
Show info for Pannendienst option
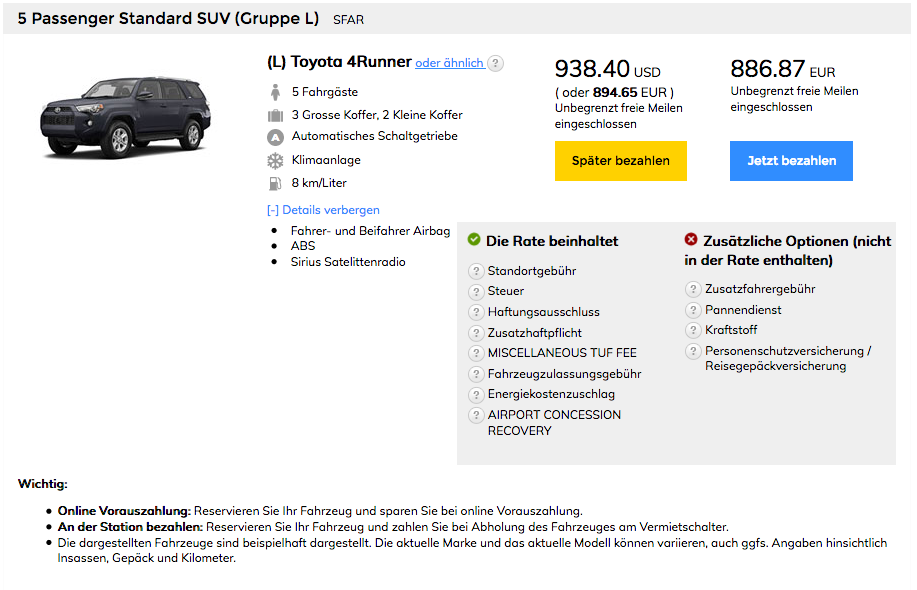pos(693,310)
